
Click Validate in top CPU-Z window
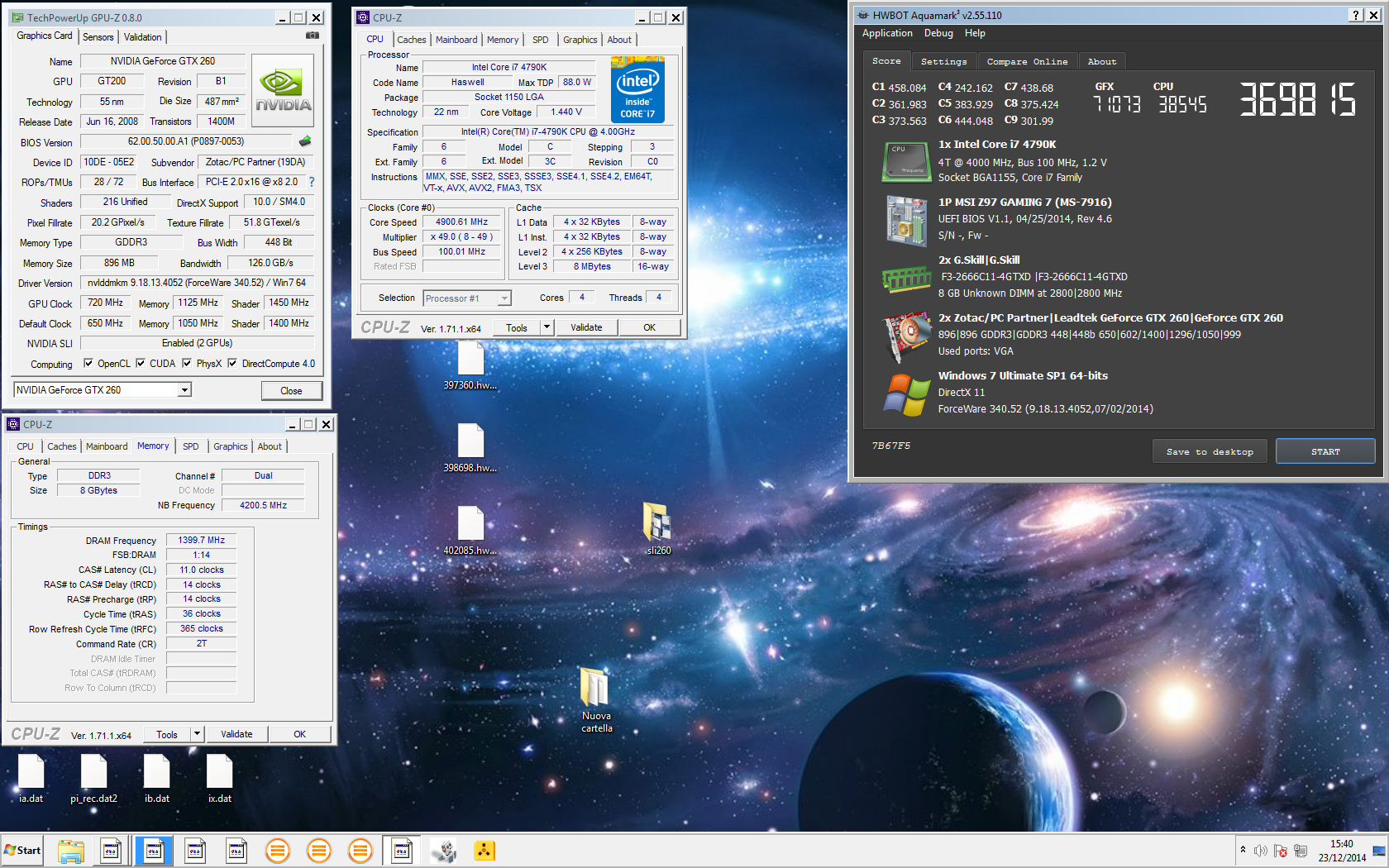(586, 327)
